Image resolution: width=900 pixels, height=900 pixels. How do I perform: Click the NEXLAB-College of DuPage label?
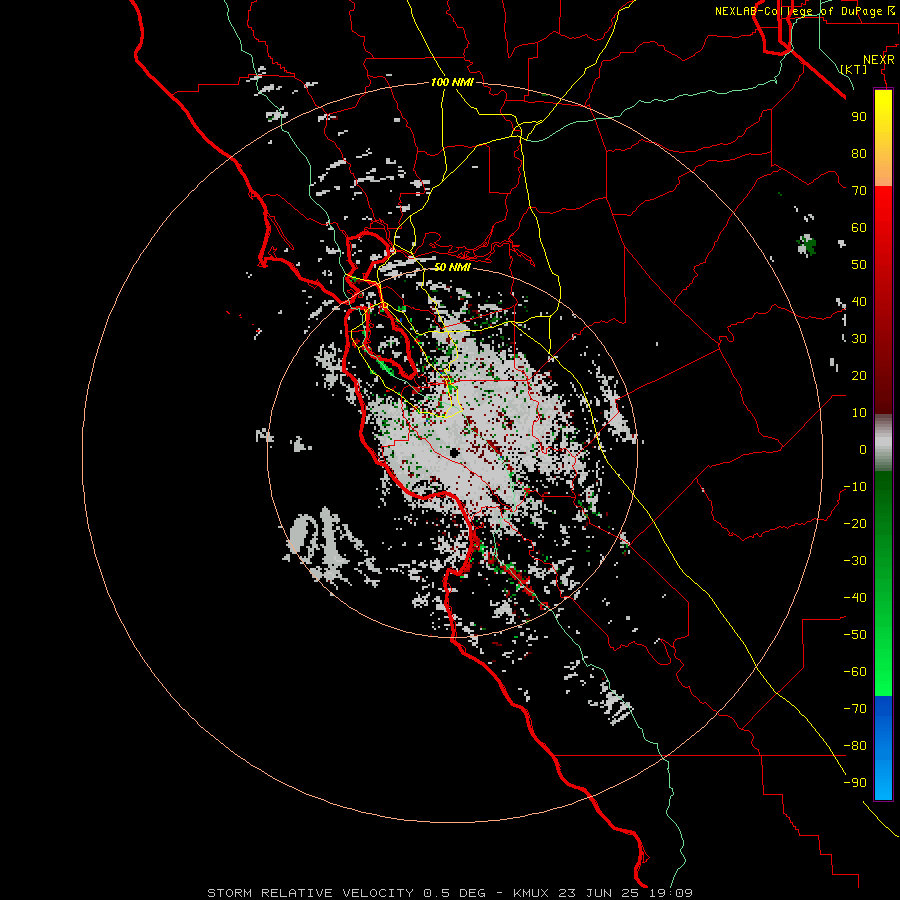point(804,11)
